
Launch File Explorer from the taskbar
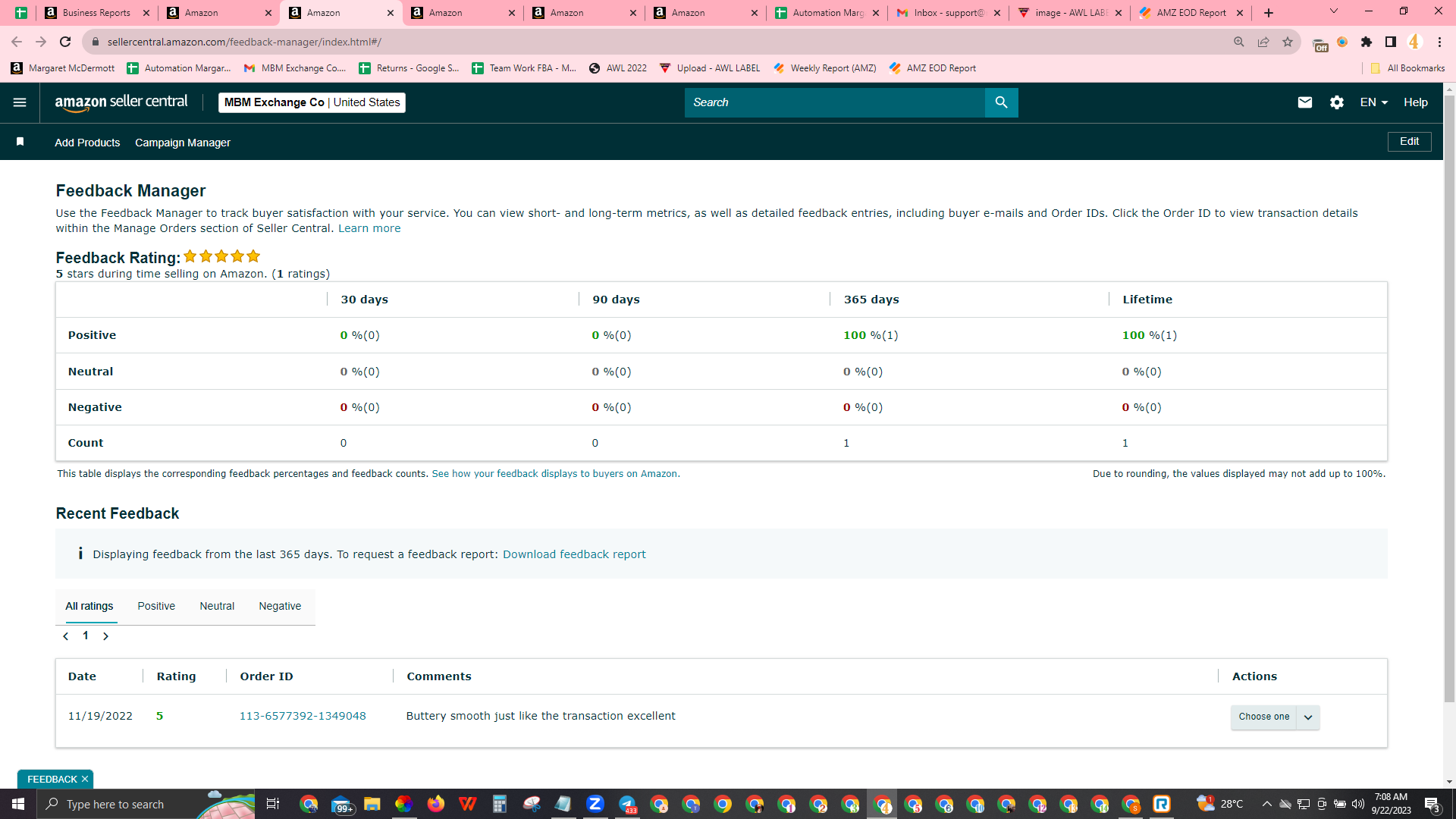tap(372, 804)
